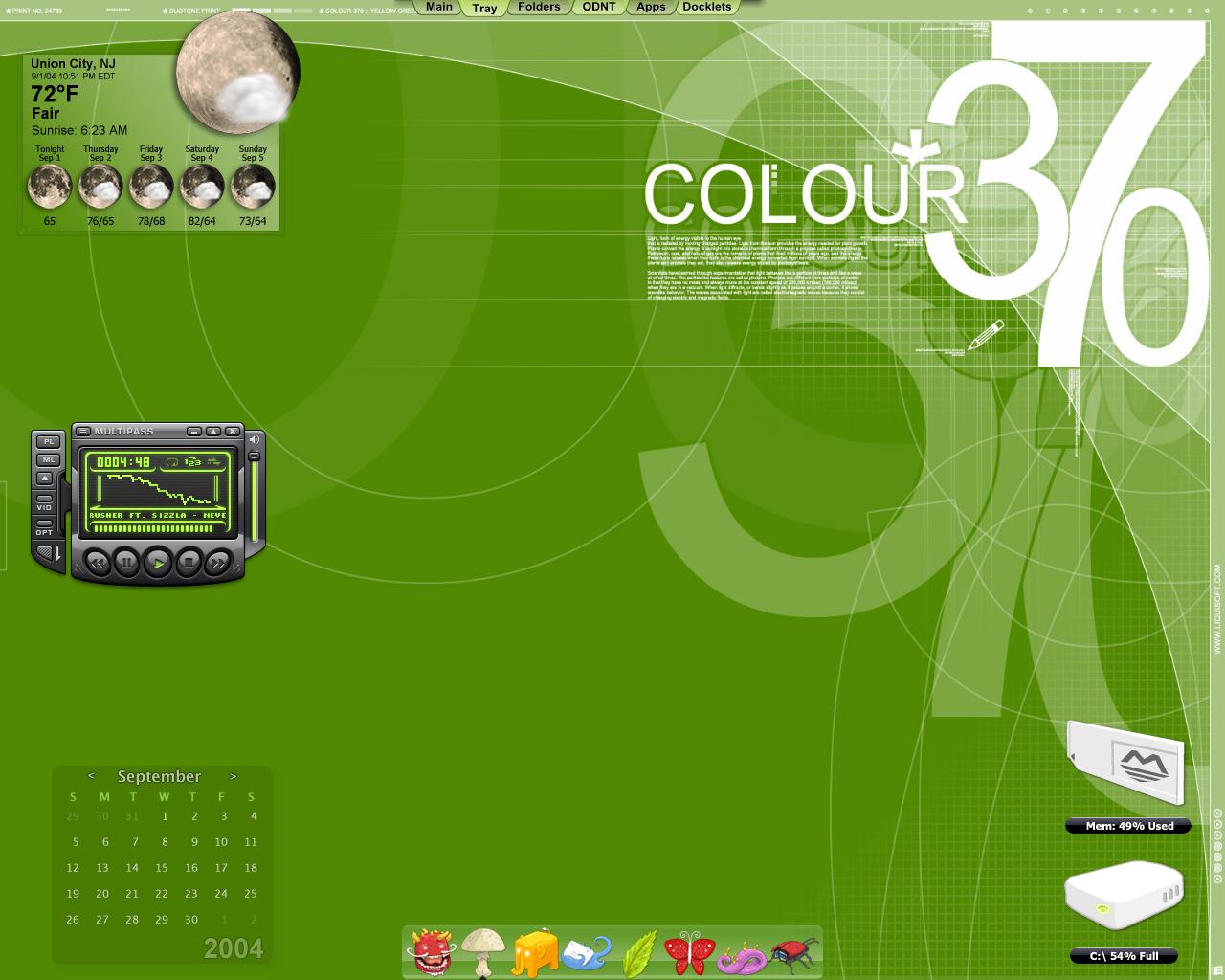Launch the yellow elephant dock icon
Image resolution: width=1225 pixels, height=980 pixels.
click(x=535, y=953)
